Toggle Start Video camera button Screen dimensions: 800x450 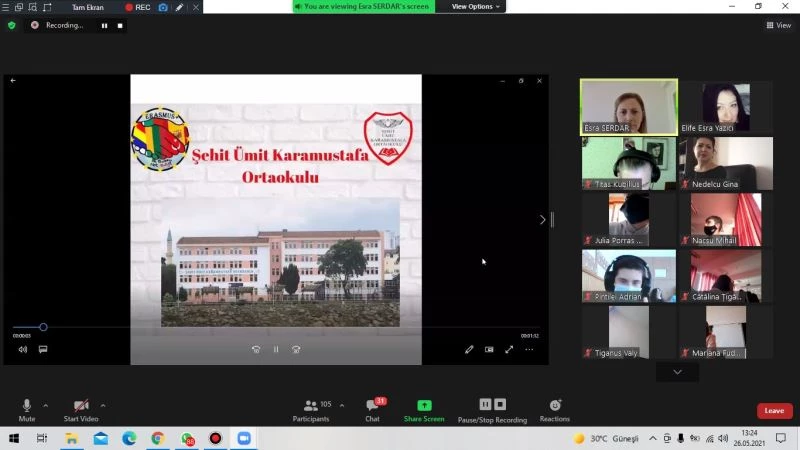(x=81, y=406)
